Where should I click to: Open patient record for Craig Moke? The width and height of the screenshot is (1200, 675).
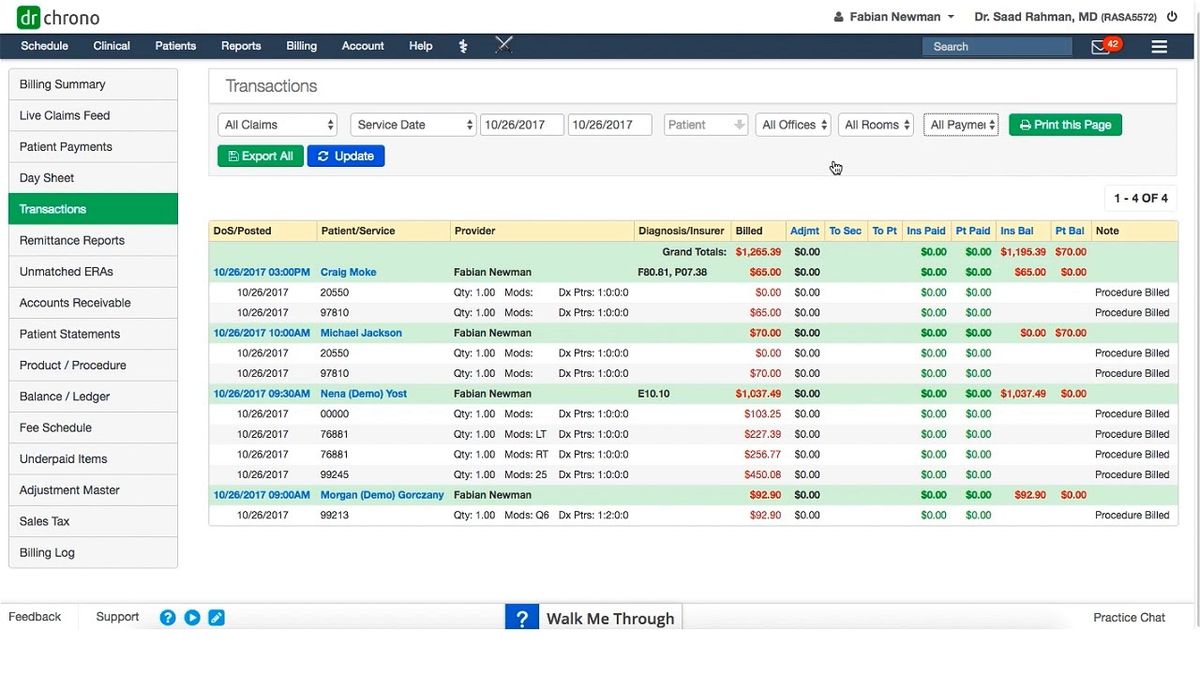click(x=348, y=271)
